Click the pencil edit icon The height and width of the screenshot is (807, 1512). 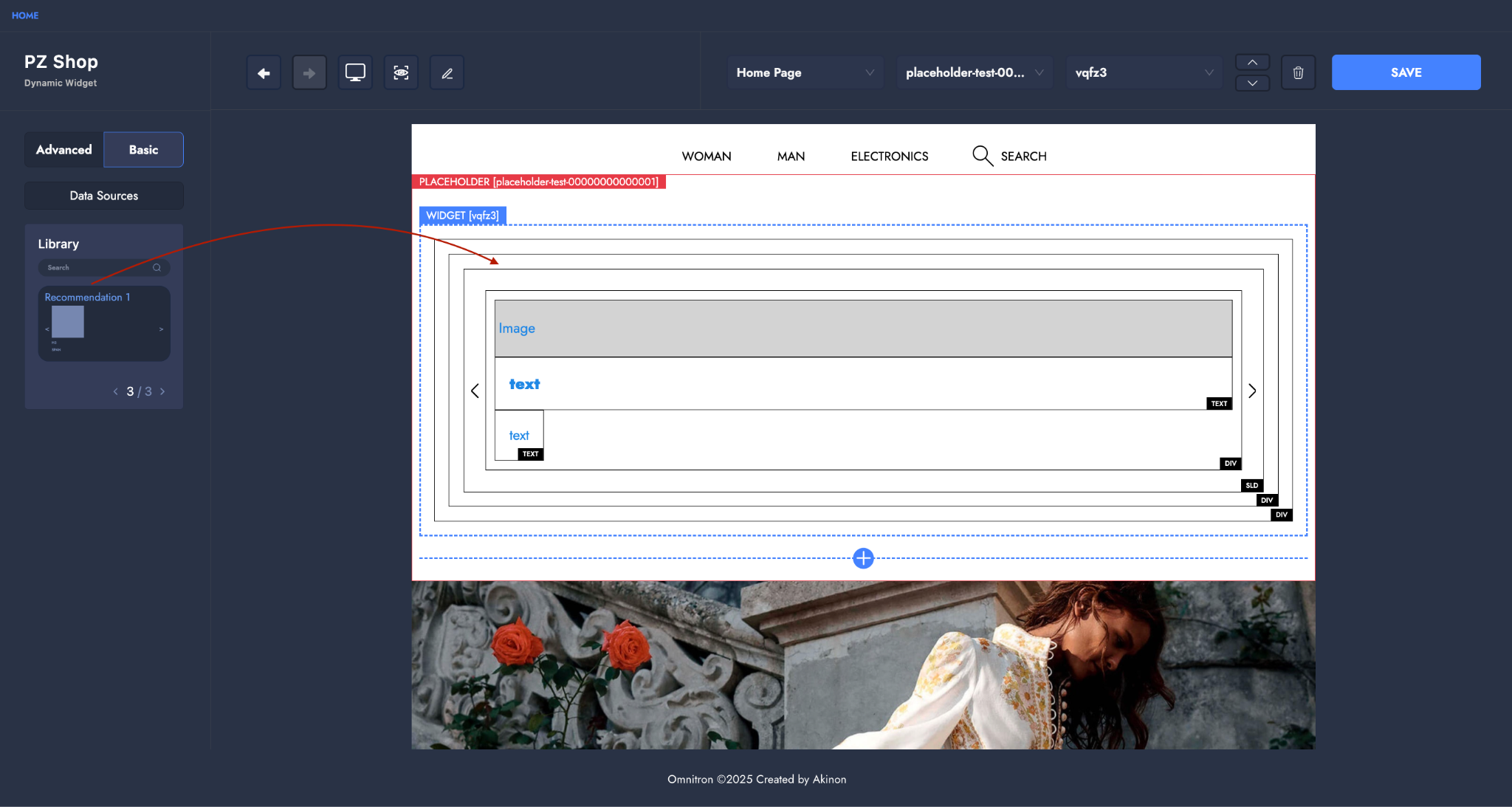[447, 72]
